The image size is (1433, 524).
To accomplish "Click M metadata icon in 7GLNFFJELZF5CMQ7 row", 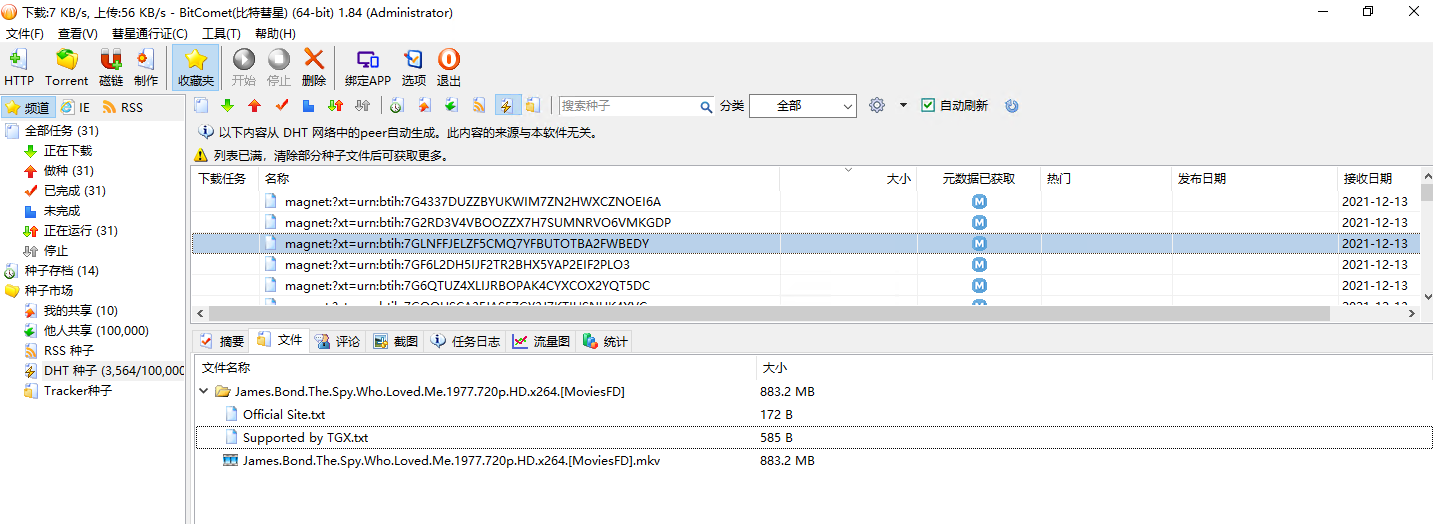I will [979, 243].
